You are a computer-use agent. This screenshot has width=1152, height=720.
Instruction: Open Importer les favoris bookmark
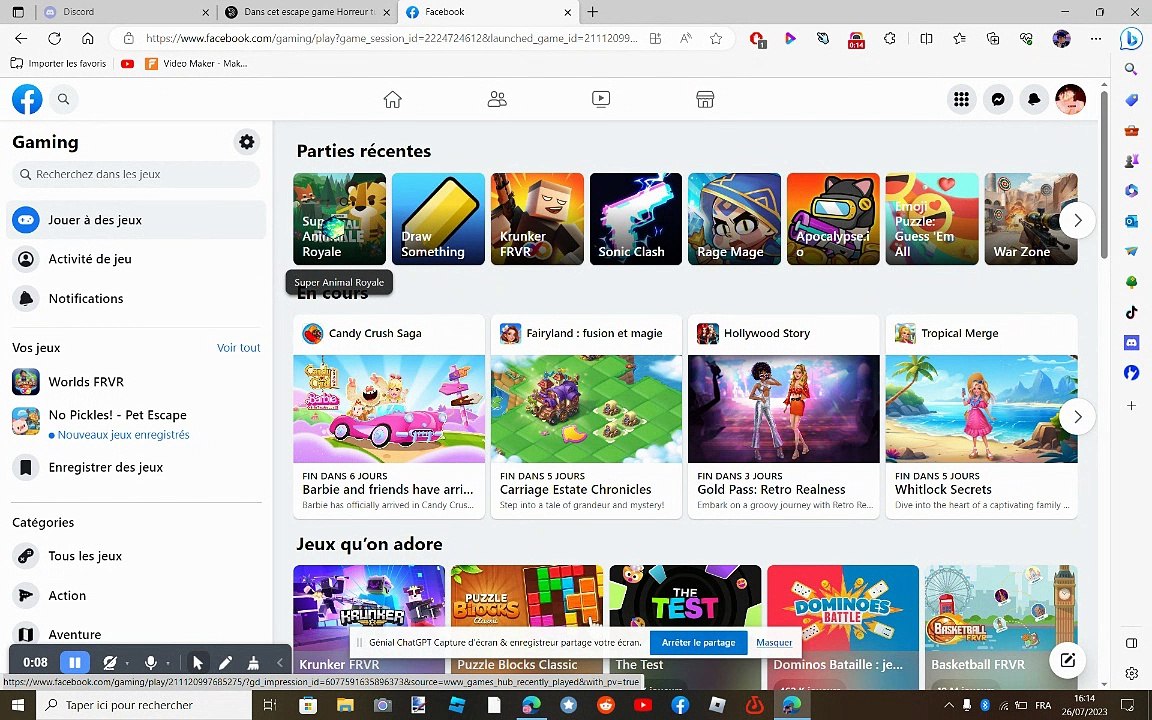click(58, 64)
